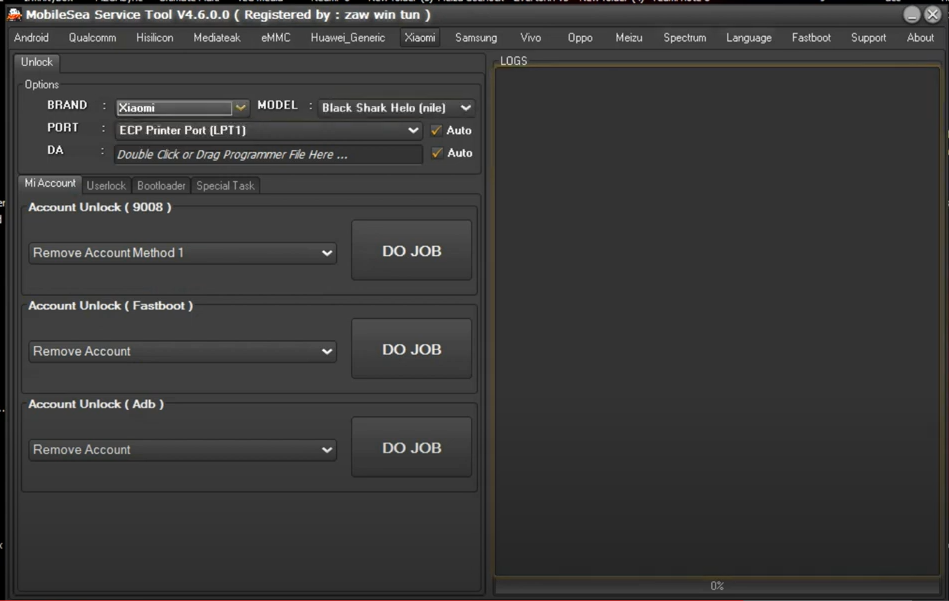Open the PORT dropdown ECP Printer Port

tap(268, 130)
